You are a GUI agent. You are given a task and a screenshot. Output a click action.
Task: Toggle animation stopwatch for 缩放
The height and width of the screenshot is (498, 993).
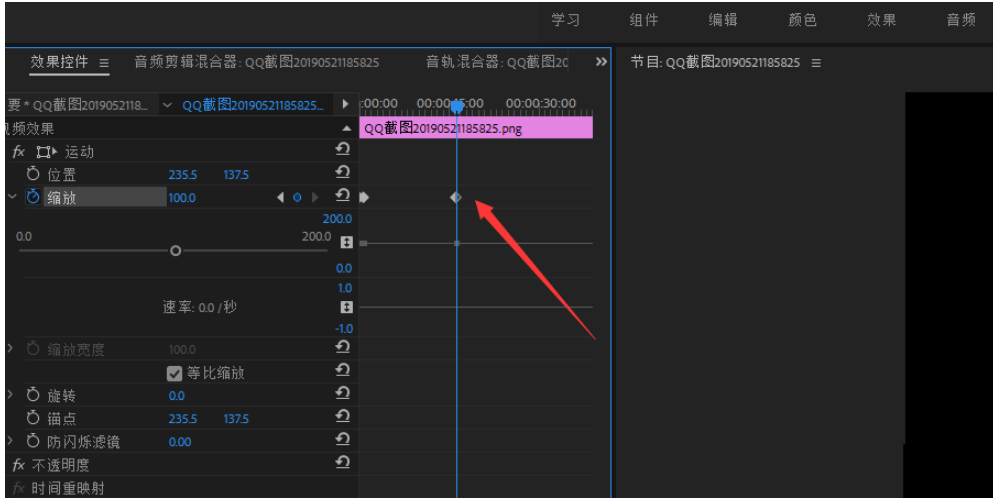pyautogui.click(x=33, y=197)
